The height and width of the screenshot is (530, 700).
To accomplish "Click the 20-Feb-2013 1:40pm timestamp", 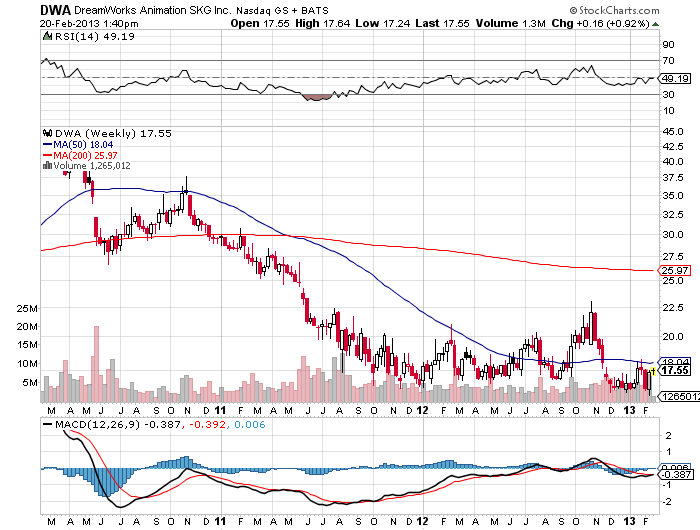I will pos(89,24).
